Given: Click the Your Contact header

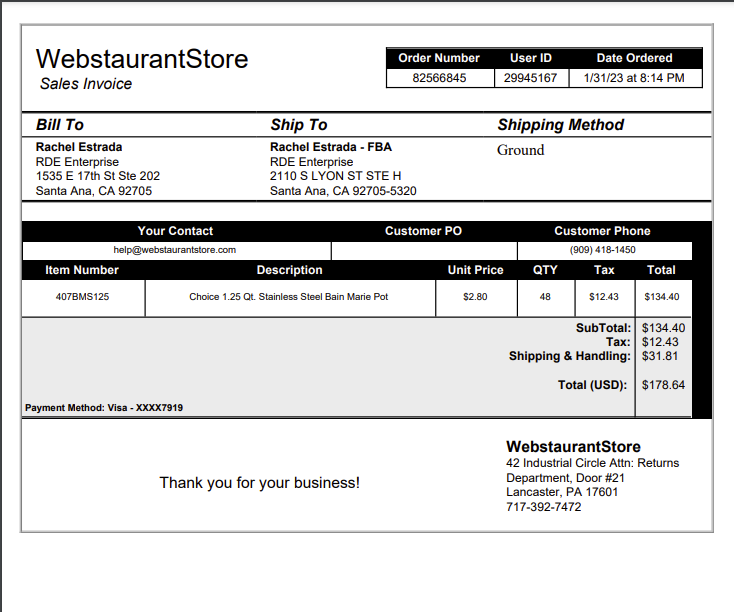Looking at the screenshot, I should click(175, 231).
